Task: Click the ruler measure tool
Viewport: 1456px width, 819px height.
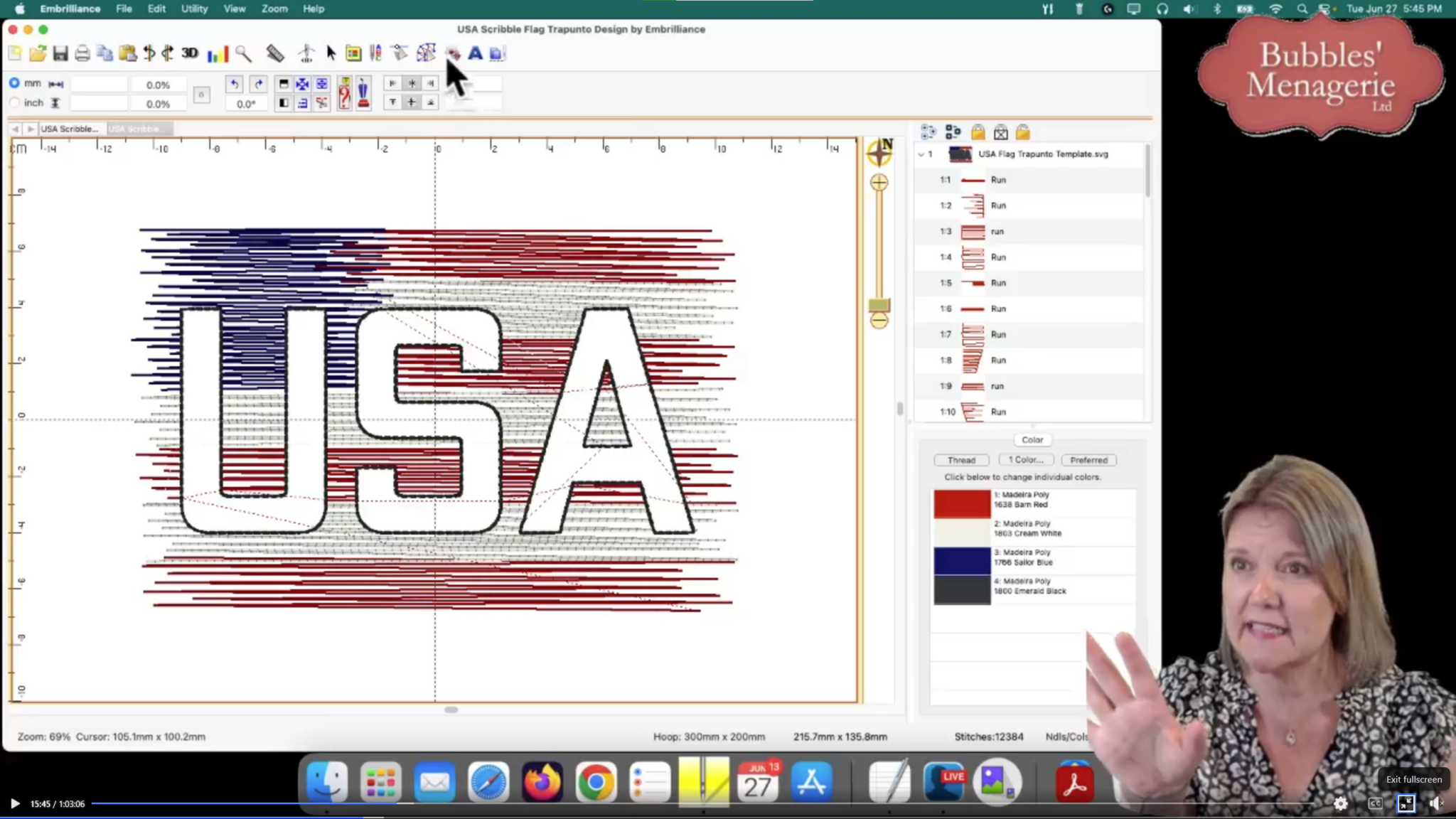Action: tap(275, 53)
